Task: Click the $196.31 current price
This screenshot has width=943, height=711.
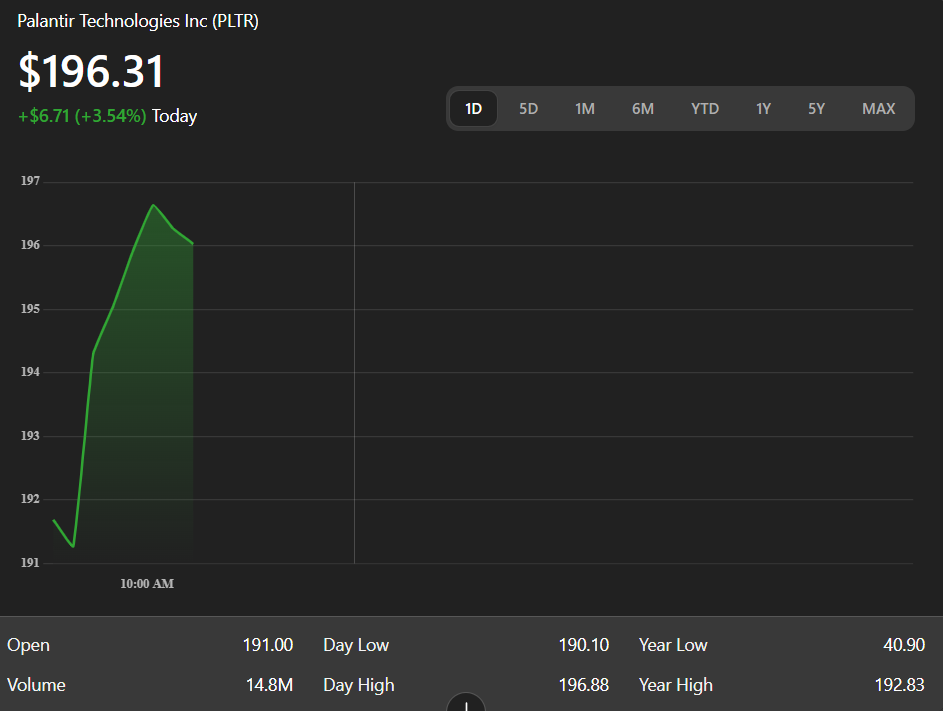Action: (92, 72)
